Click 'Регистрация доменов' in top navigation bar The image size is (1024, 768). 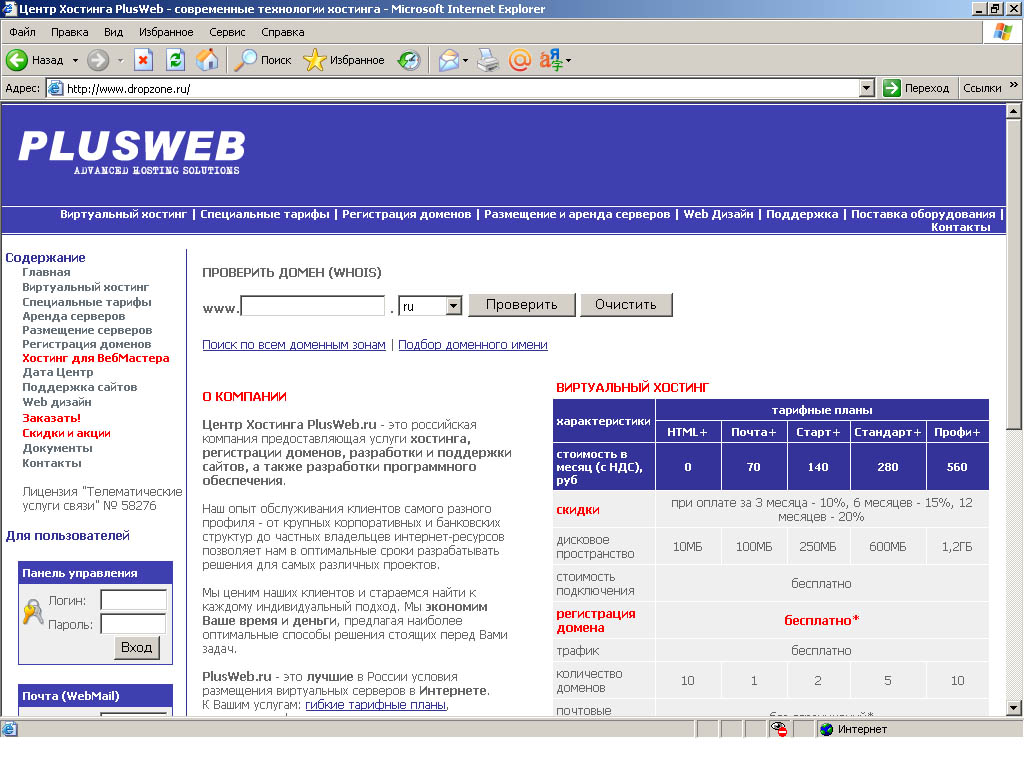pyautogui.click(x=406, y=214)
